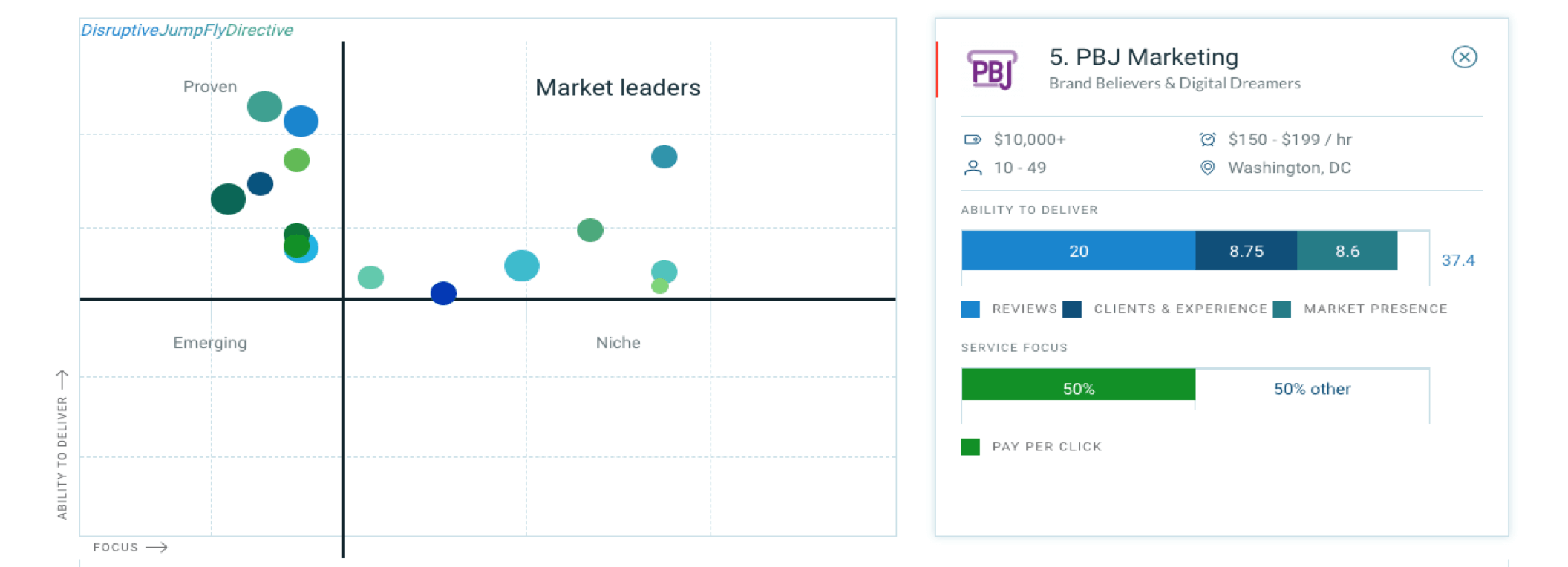
Task: Click the alarm clock hourly rate icon
Action: [1208, 140]
